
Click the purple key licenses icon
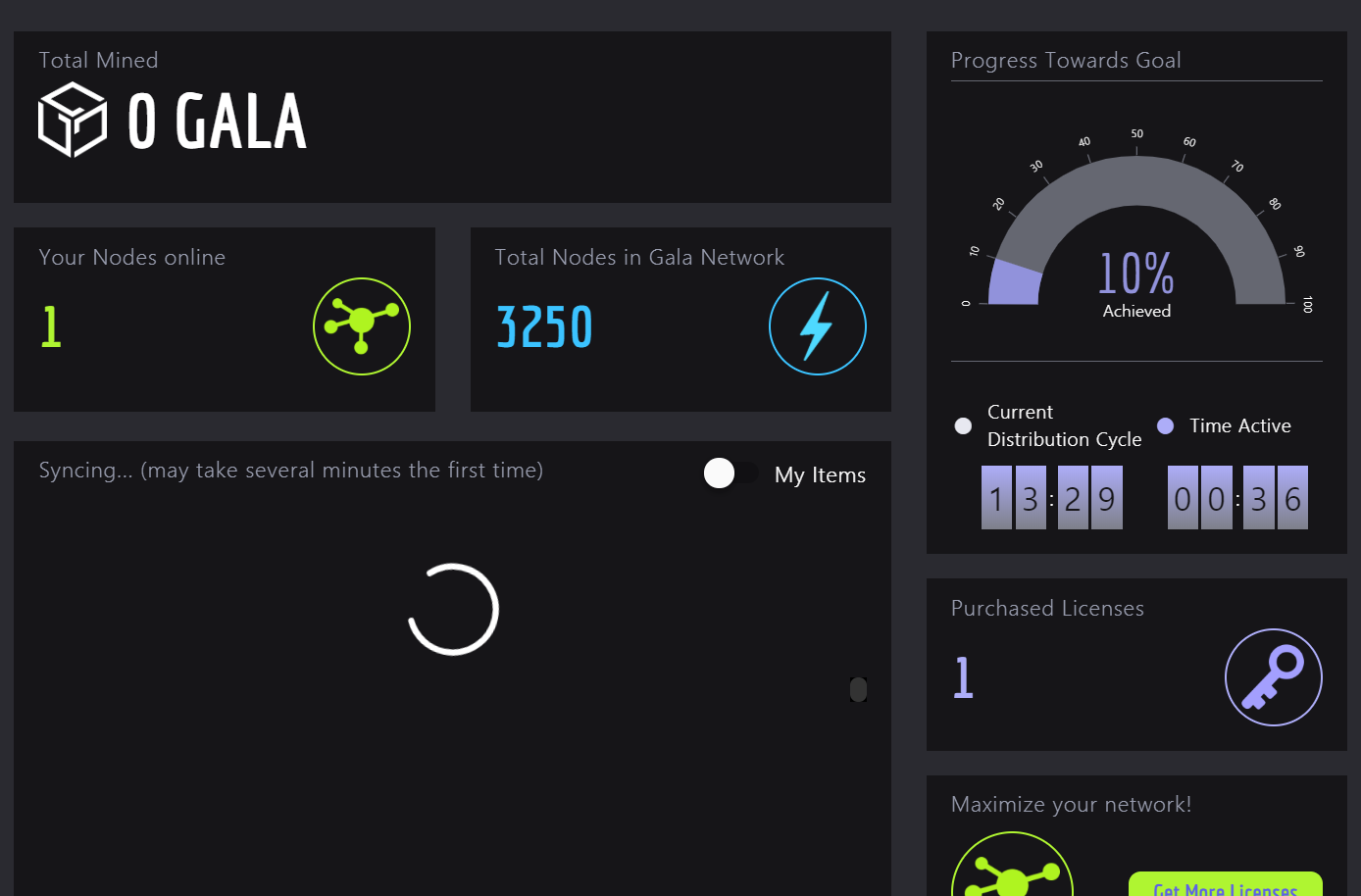(x=1274, y=677)
